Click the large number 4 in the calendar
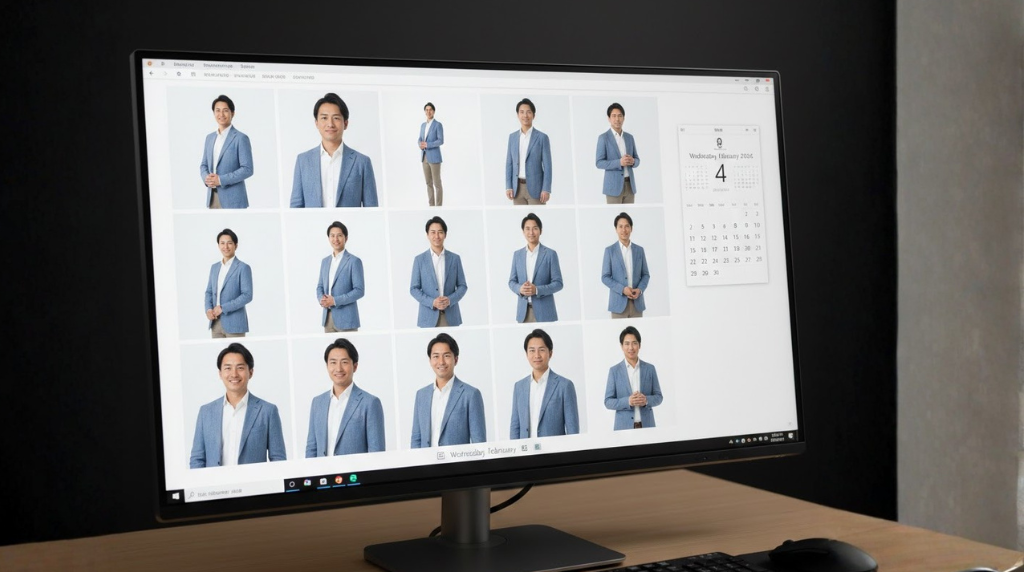 [720, 174]
